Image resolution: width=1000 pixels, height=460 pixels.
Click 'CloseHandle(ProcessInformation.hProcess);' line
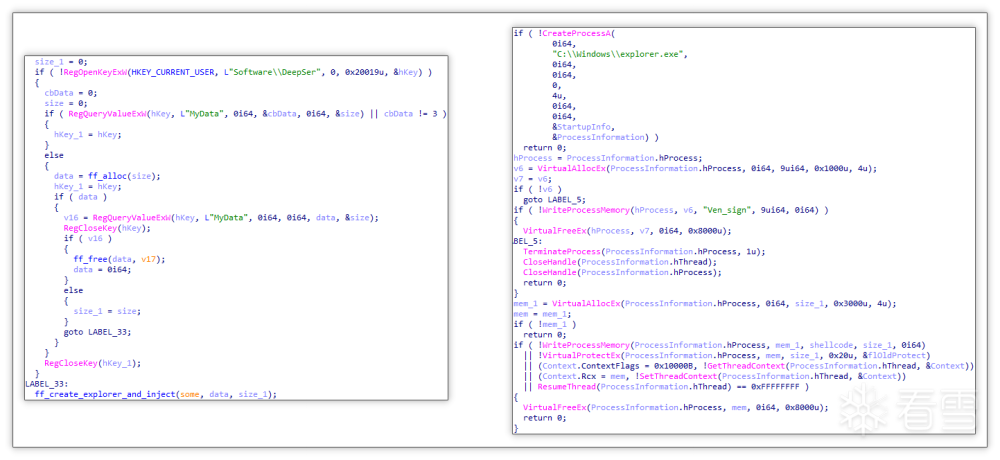click(622, 272)
